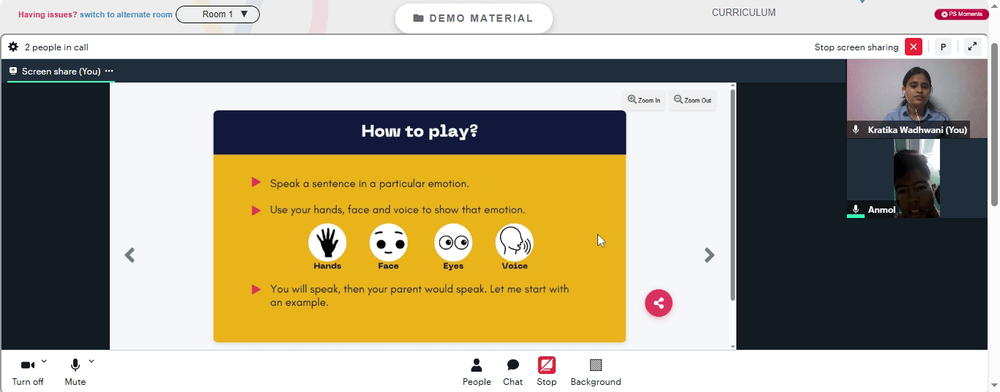Select the Screen share (You) tab
Viewport: 1000px width, 392px height.
[61, 71]
